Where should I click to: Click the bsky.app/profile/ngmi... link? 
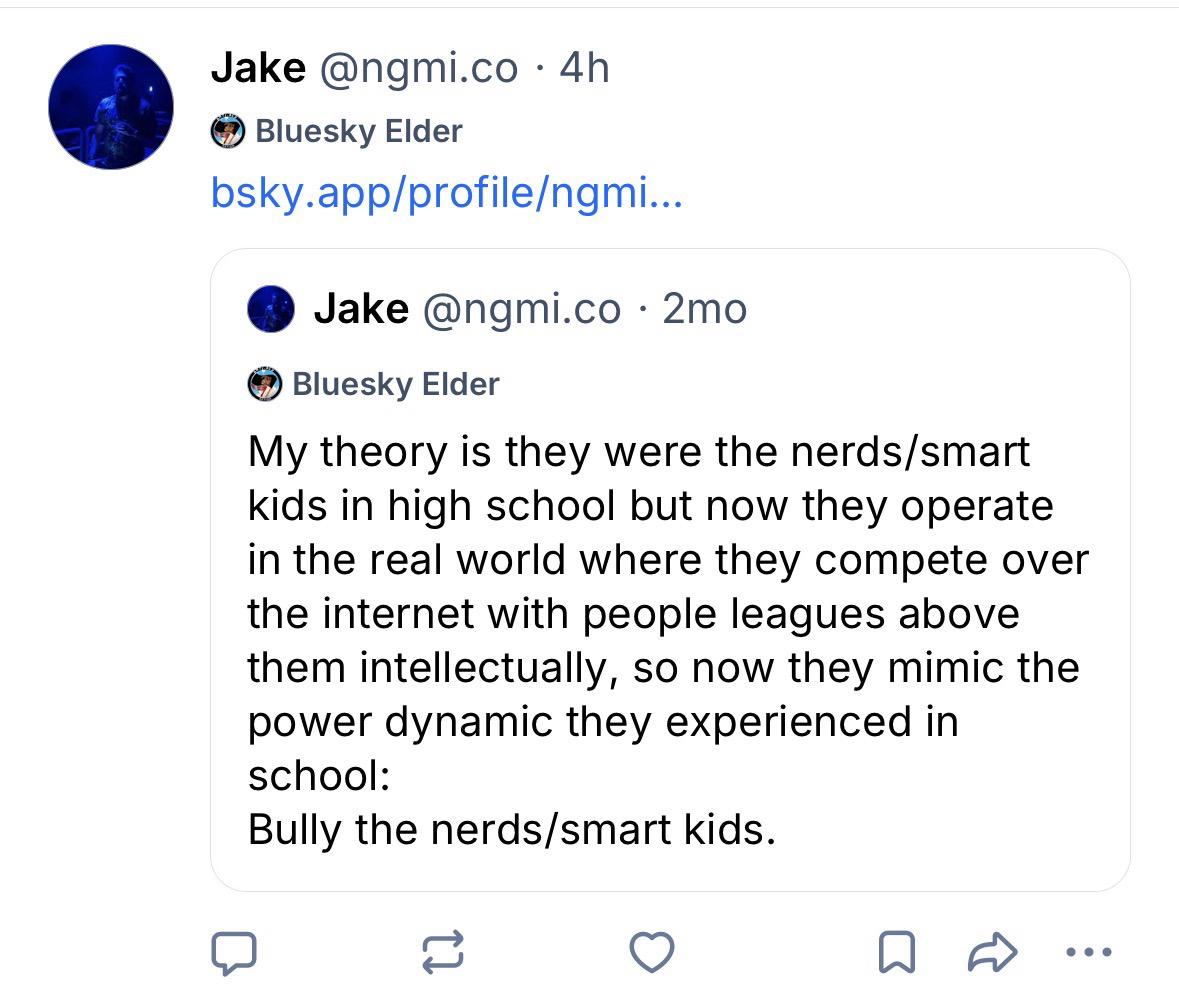click(x=446, y=191)
